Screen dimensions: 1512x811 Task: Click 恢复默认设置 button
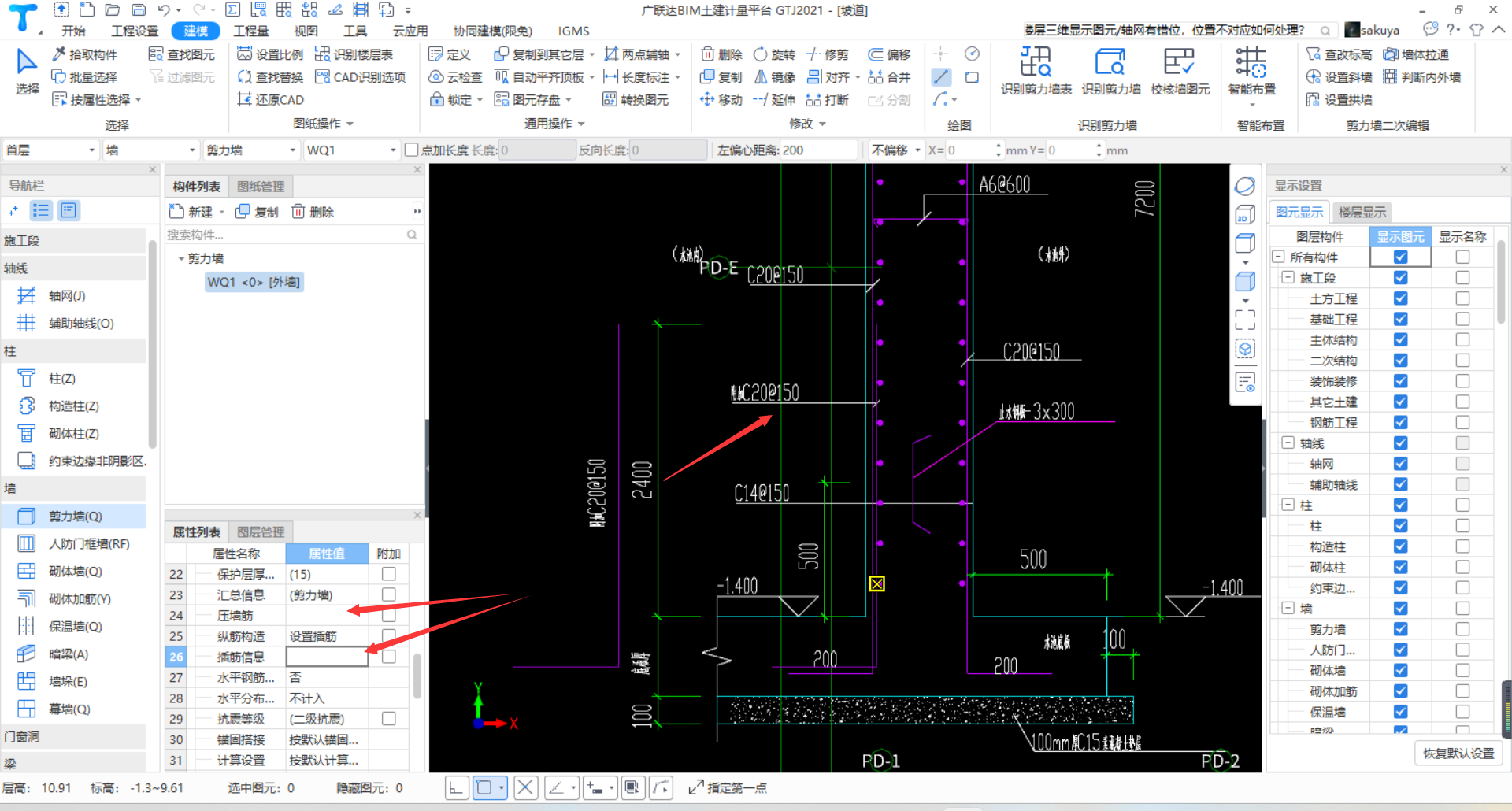(x=1458, y=754)
